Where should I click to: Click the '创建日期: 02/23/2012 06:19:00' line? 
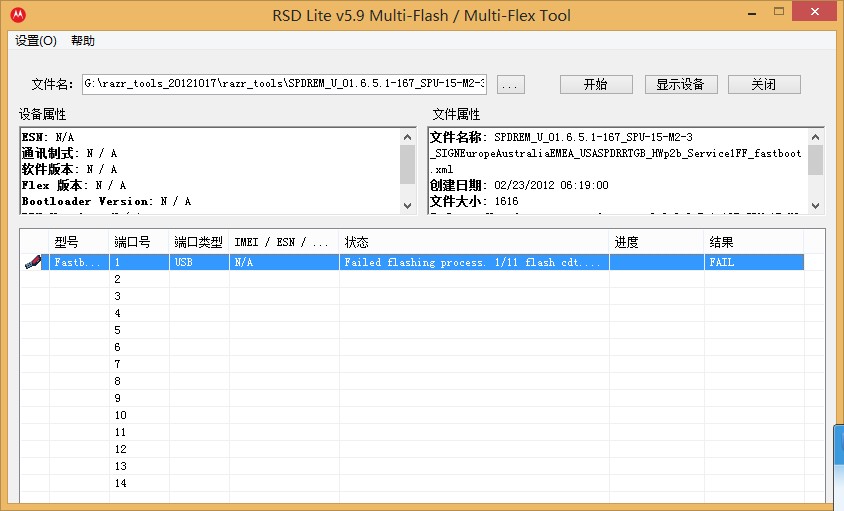[x=519, y=186]
